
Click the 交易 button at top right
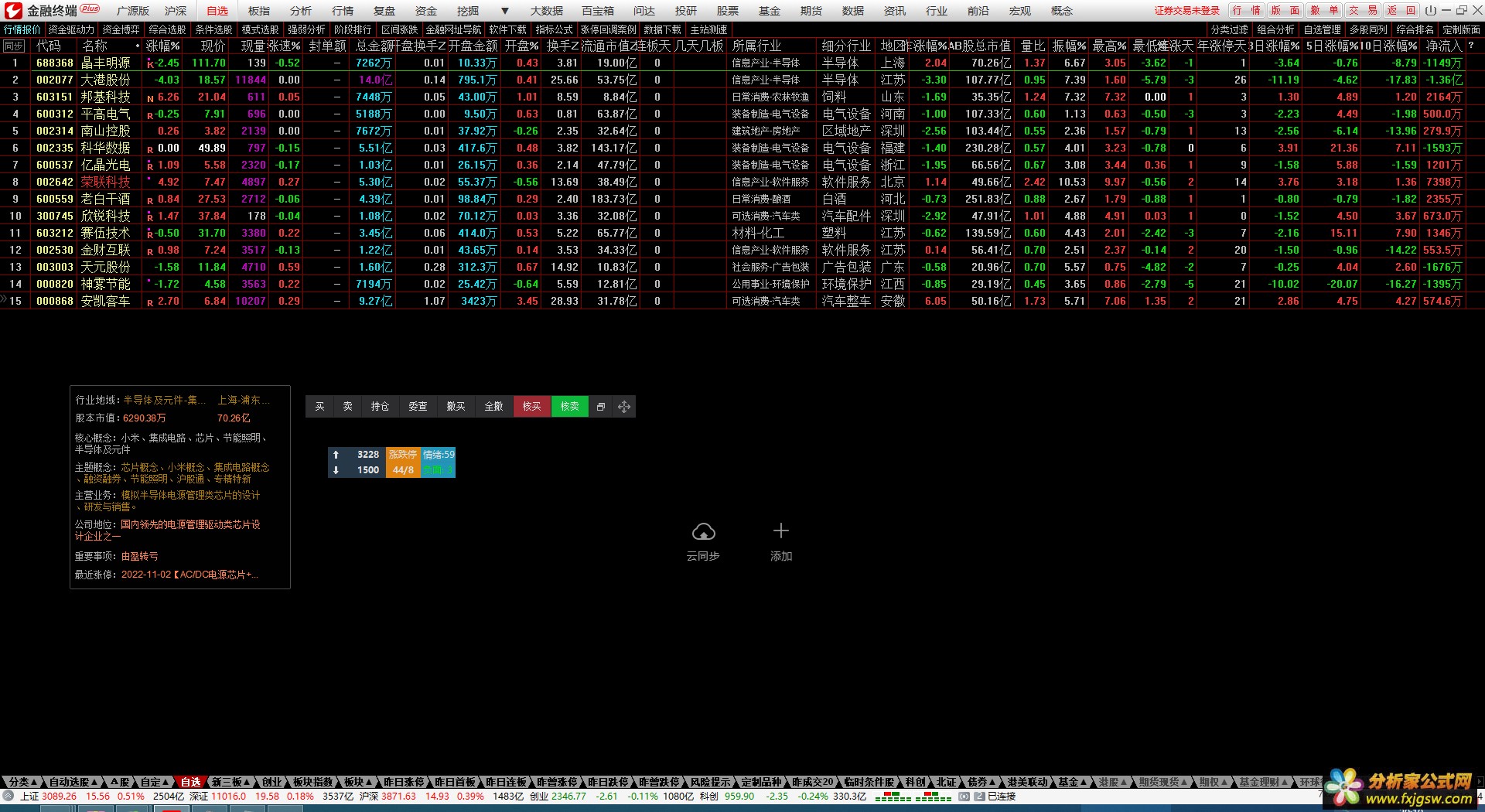1363,11
